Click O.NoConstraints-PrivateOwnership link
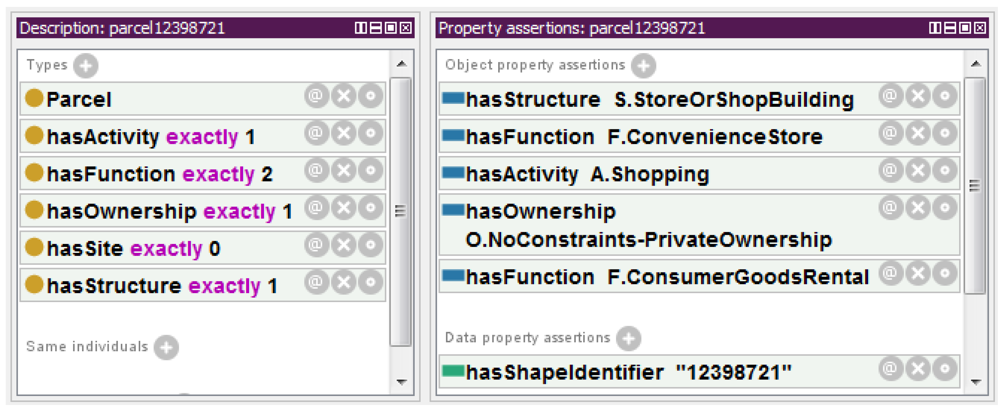Viewport: 1000px width, 411px height. (649, 240)
